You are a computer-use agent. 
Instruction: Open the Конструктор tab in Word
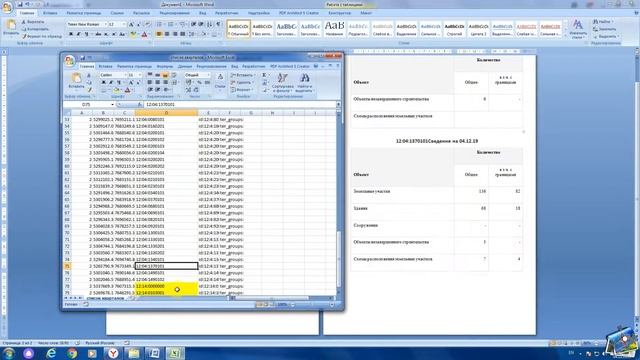click(340, 13)
